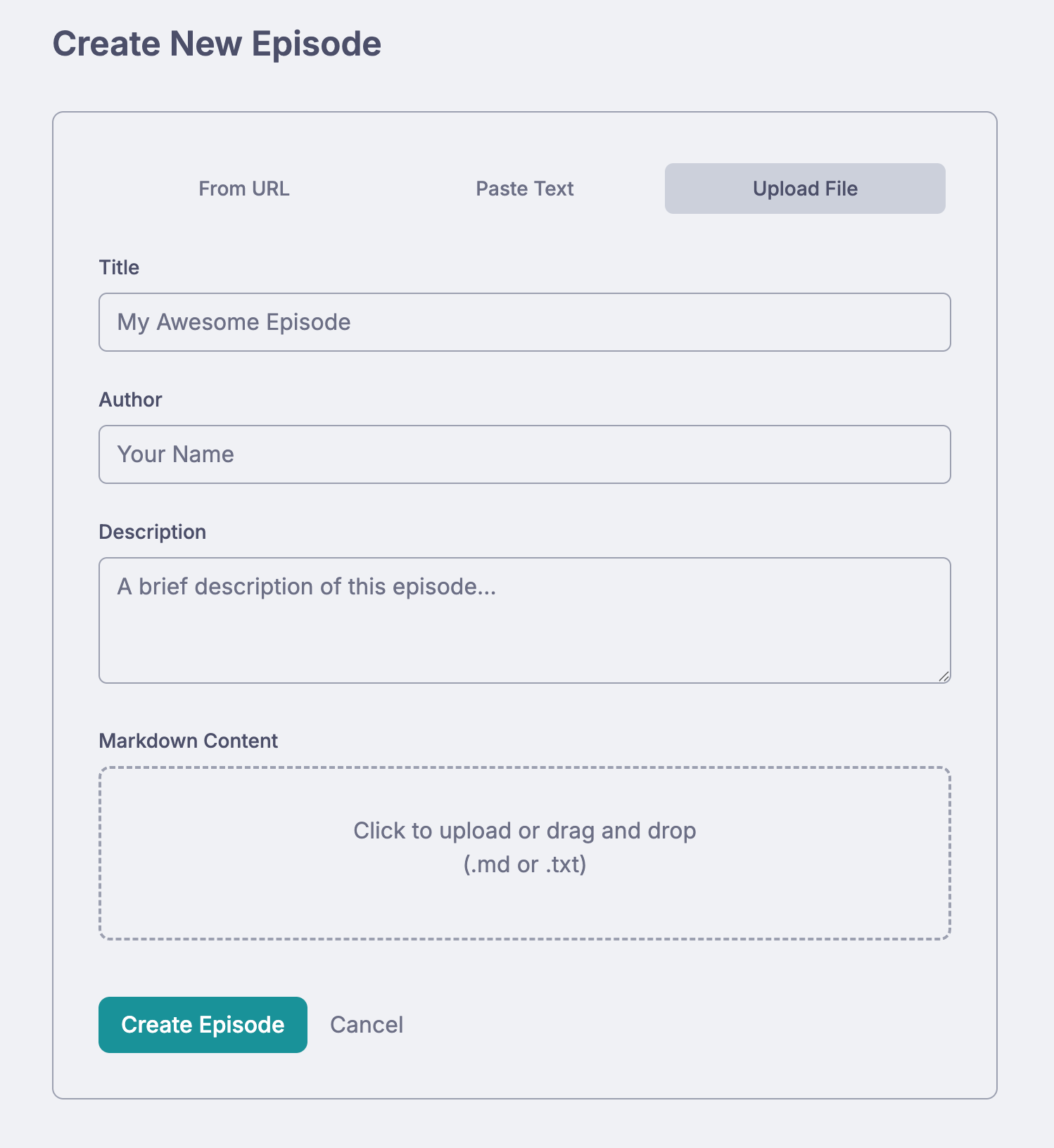Click the 'A brief description' placeholder text
The width and height of the screenshot is (1054, 1148).
tap(306, 587)
